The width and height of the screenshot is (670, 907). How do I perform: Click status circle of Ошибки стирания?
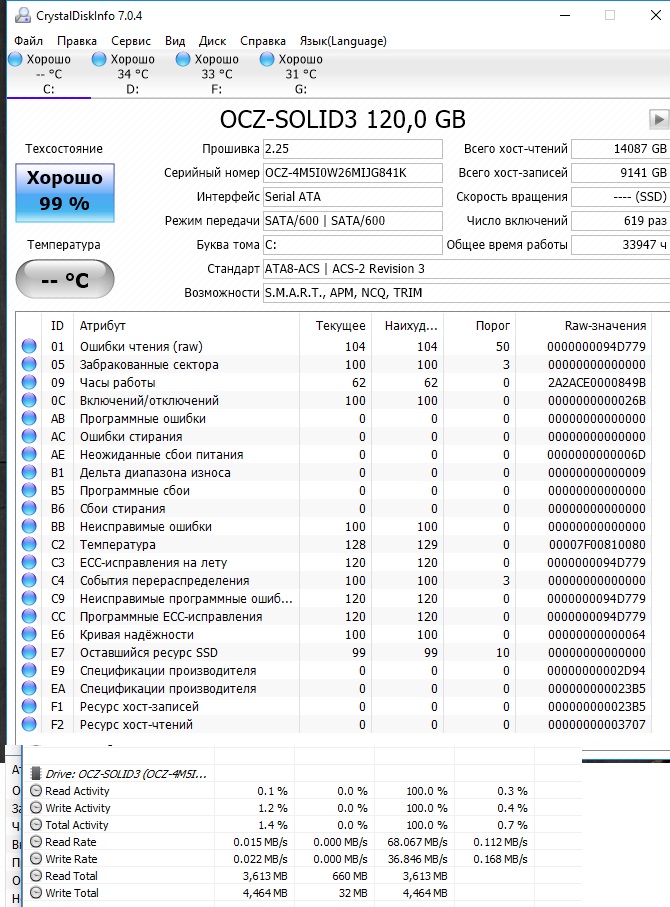pyautogui.click(x=29, y=436)
